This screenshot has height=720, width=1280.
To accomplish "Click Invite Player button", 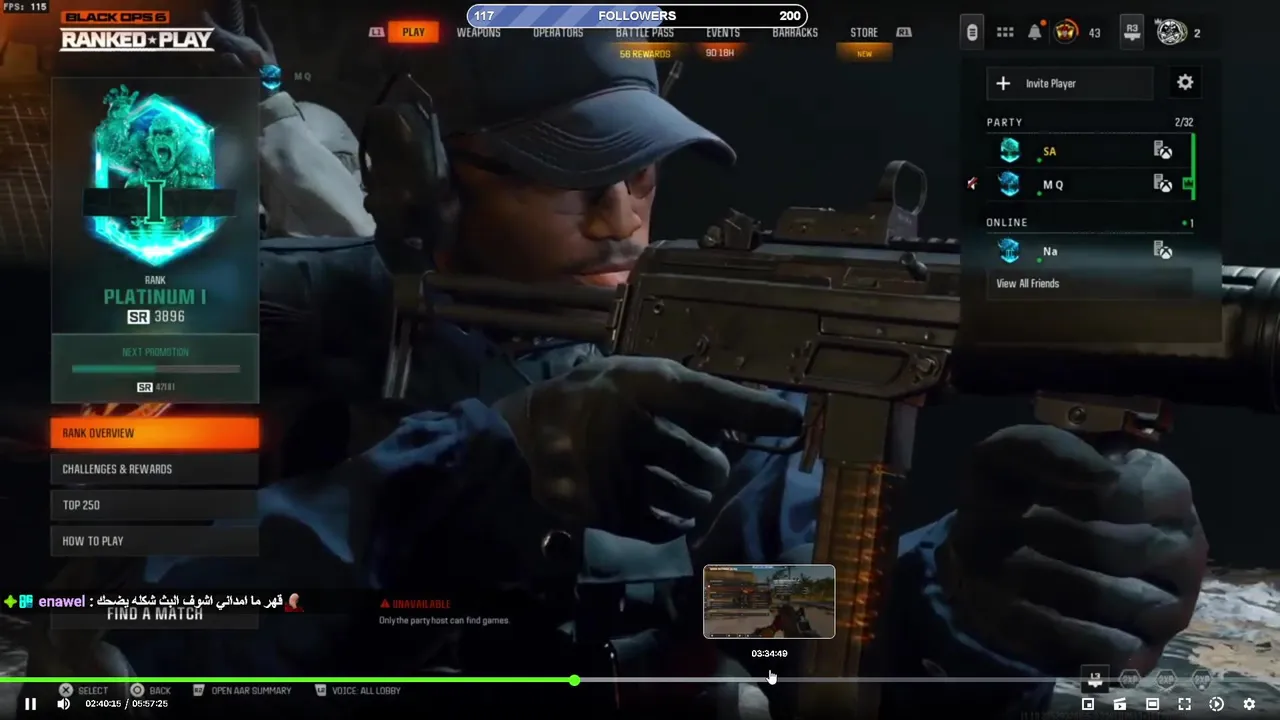I will pyautogui.click(x=1070, y=84).
